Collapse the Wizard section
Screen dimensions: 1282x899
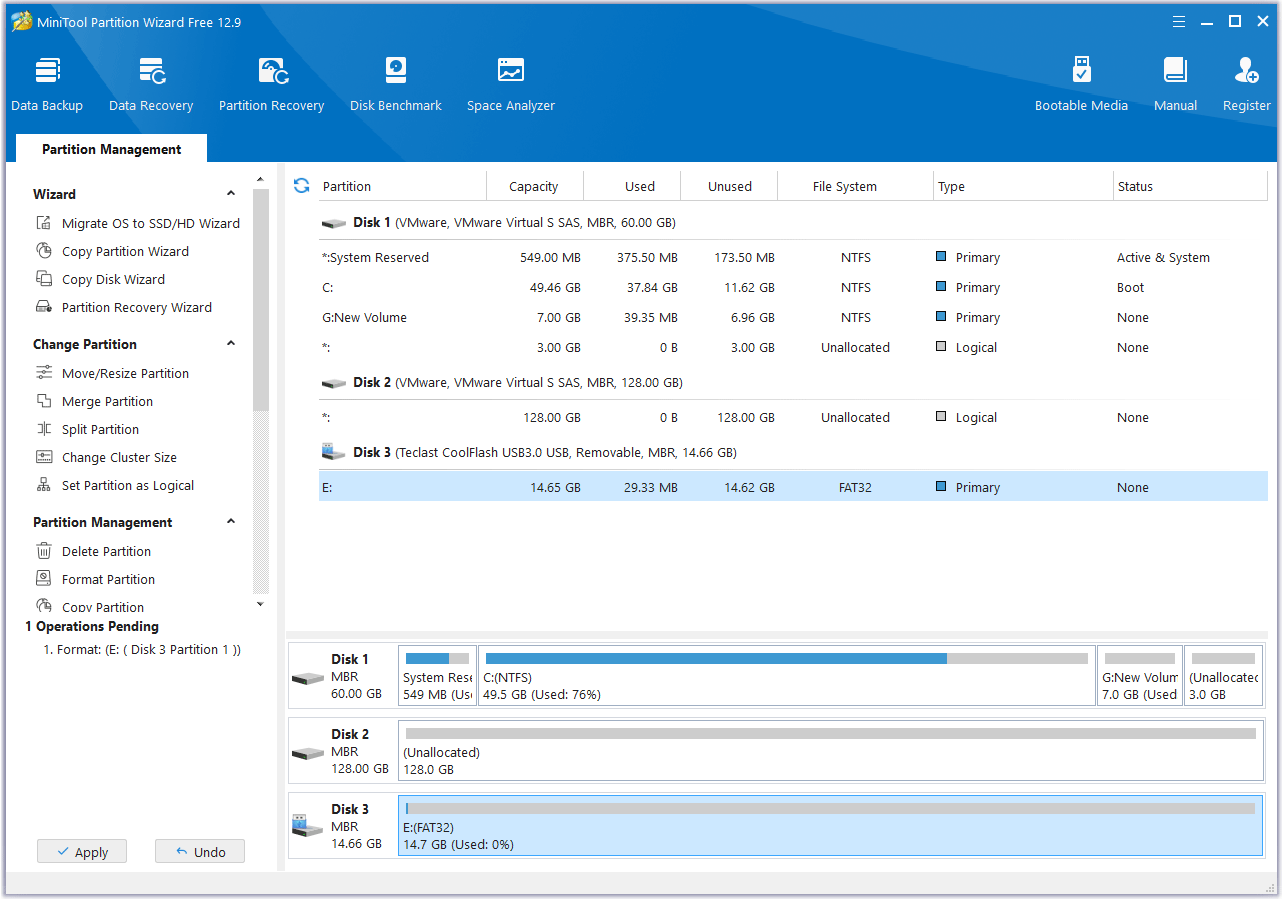pos(231,194)
